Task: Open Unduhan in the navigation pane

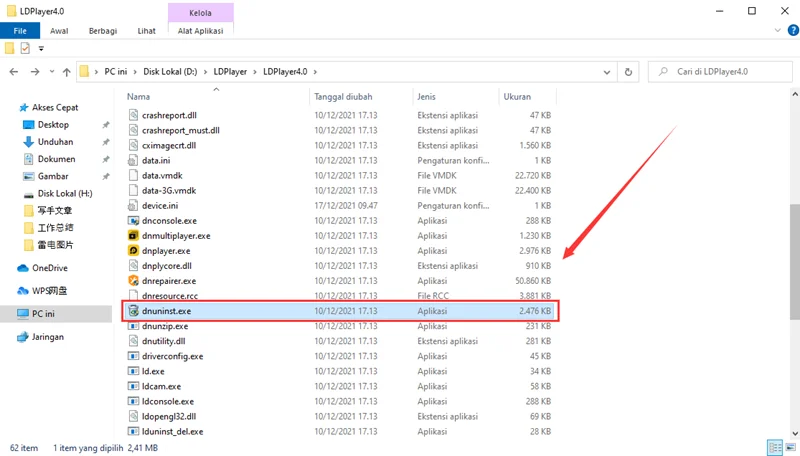Action: tap(55, 142)
